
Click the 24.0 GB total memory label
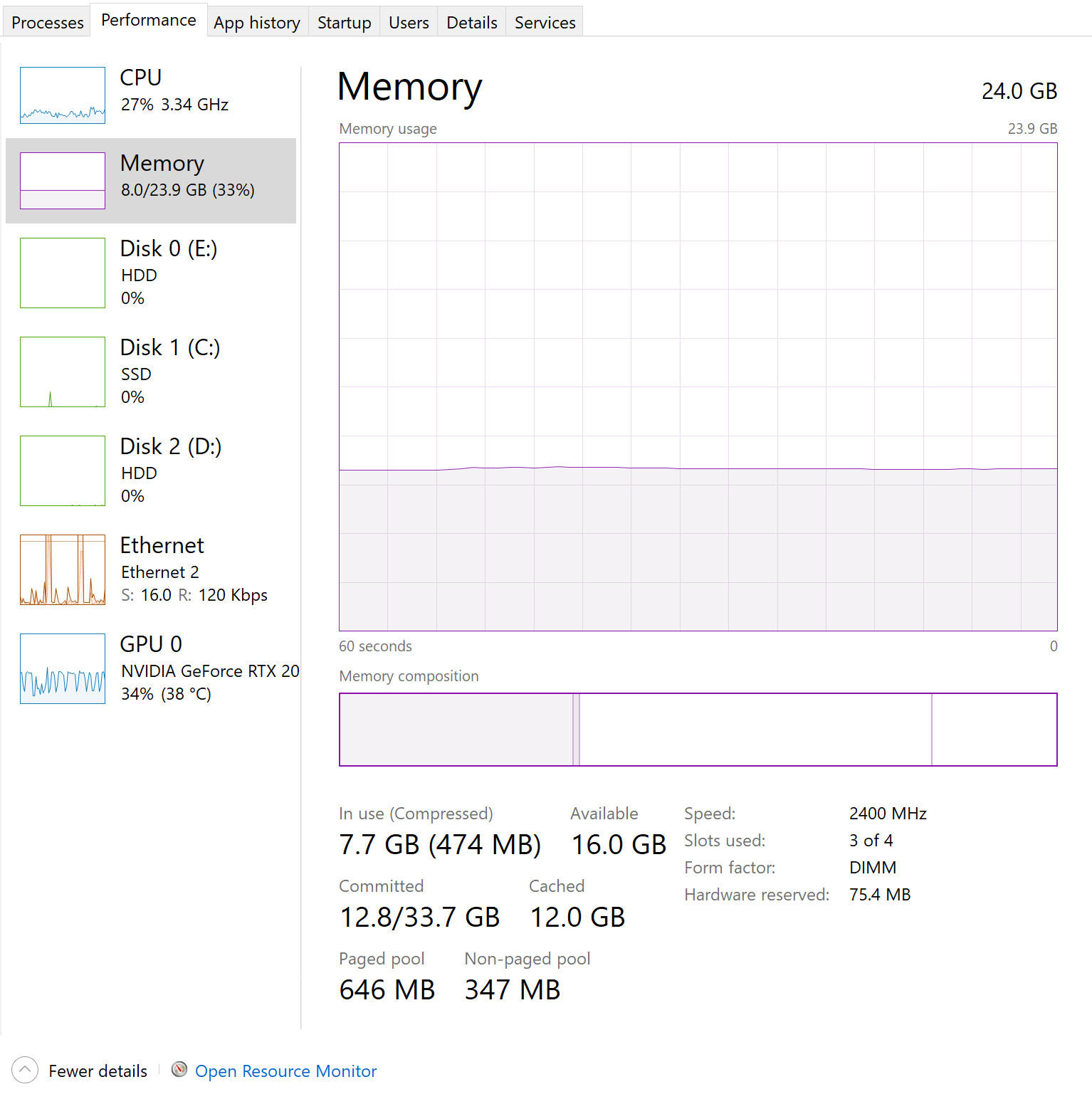(x=1019, y=91)
